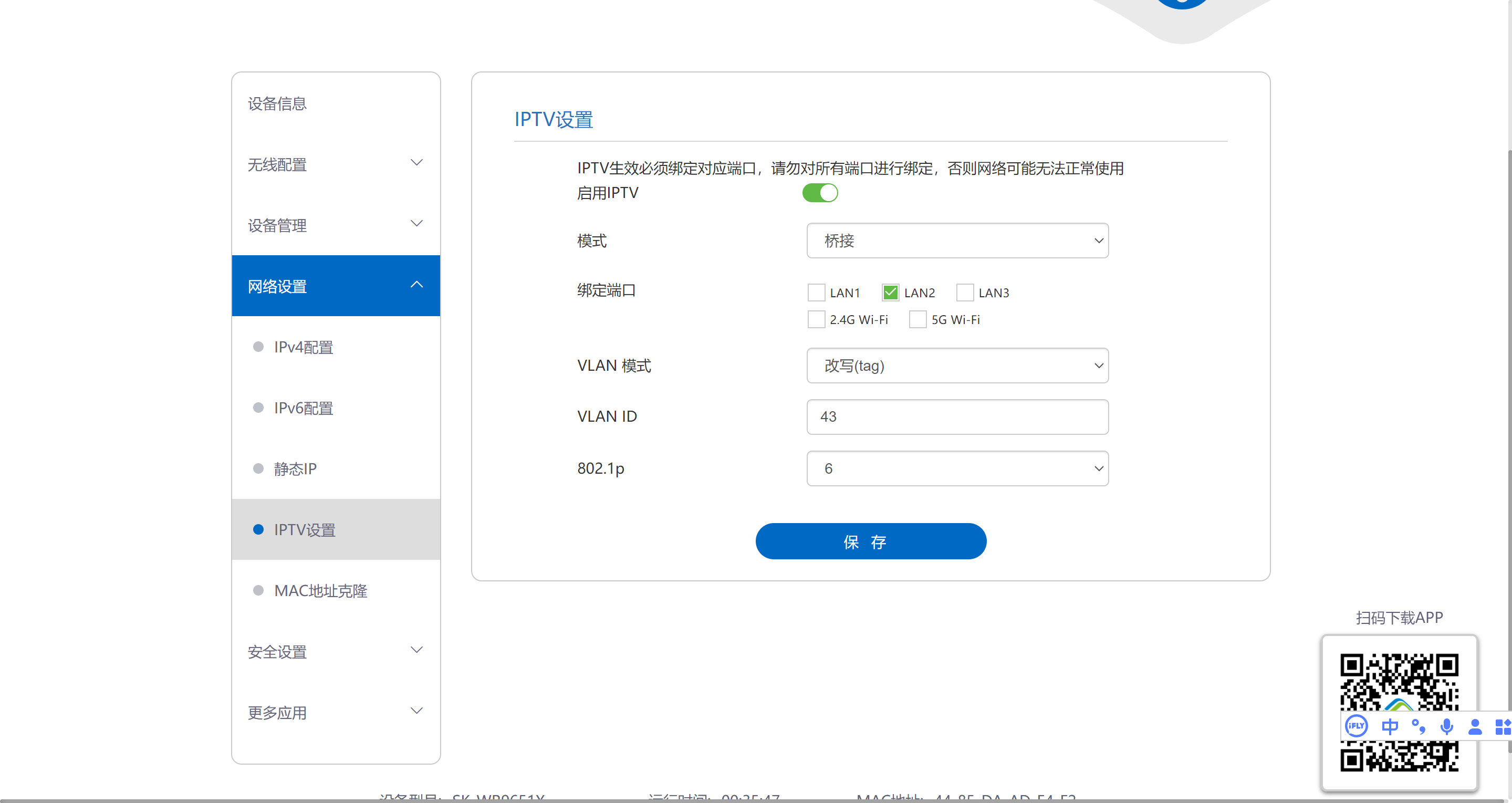
Task: Expand the 安全设置 menu section
Action: point(336,652)
